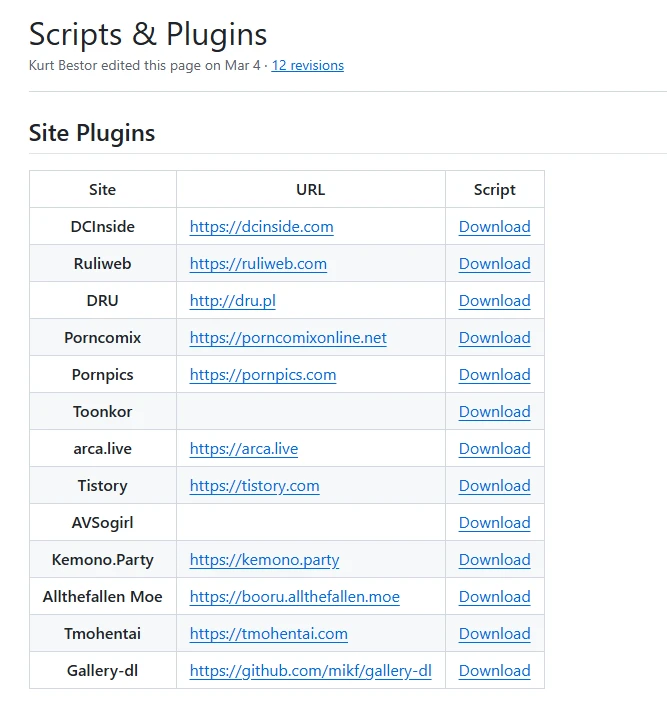Open the 12 revisions link
This screenshot has width=667, height=707.
point(307,66)
